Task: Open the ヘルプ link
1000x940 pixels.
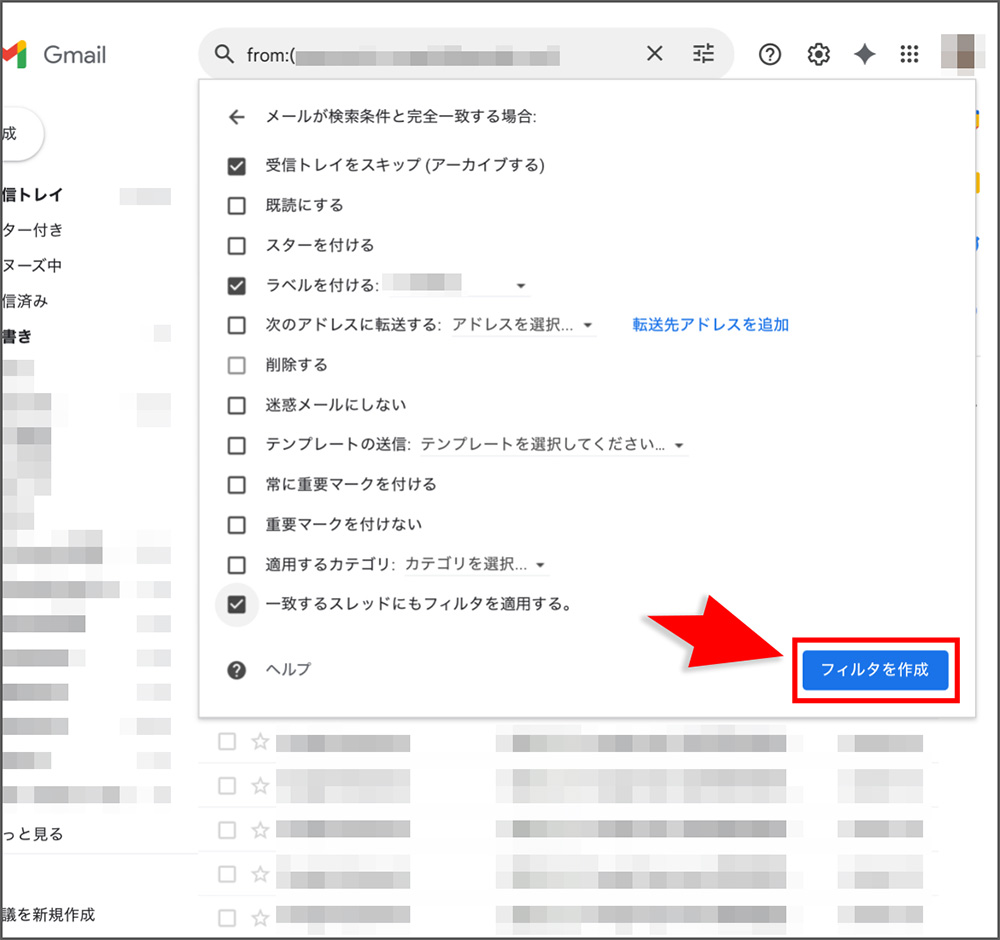Action: 288,669
